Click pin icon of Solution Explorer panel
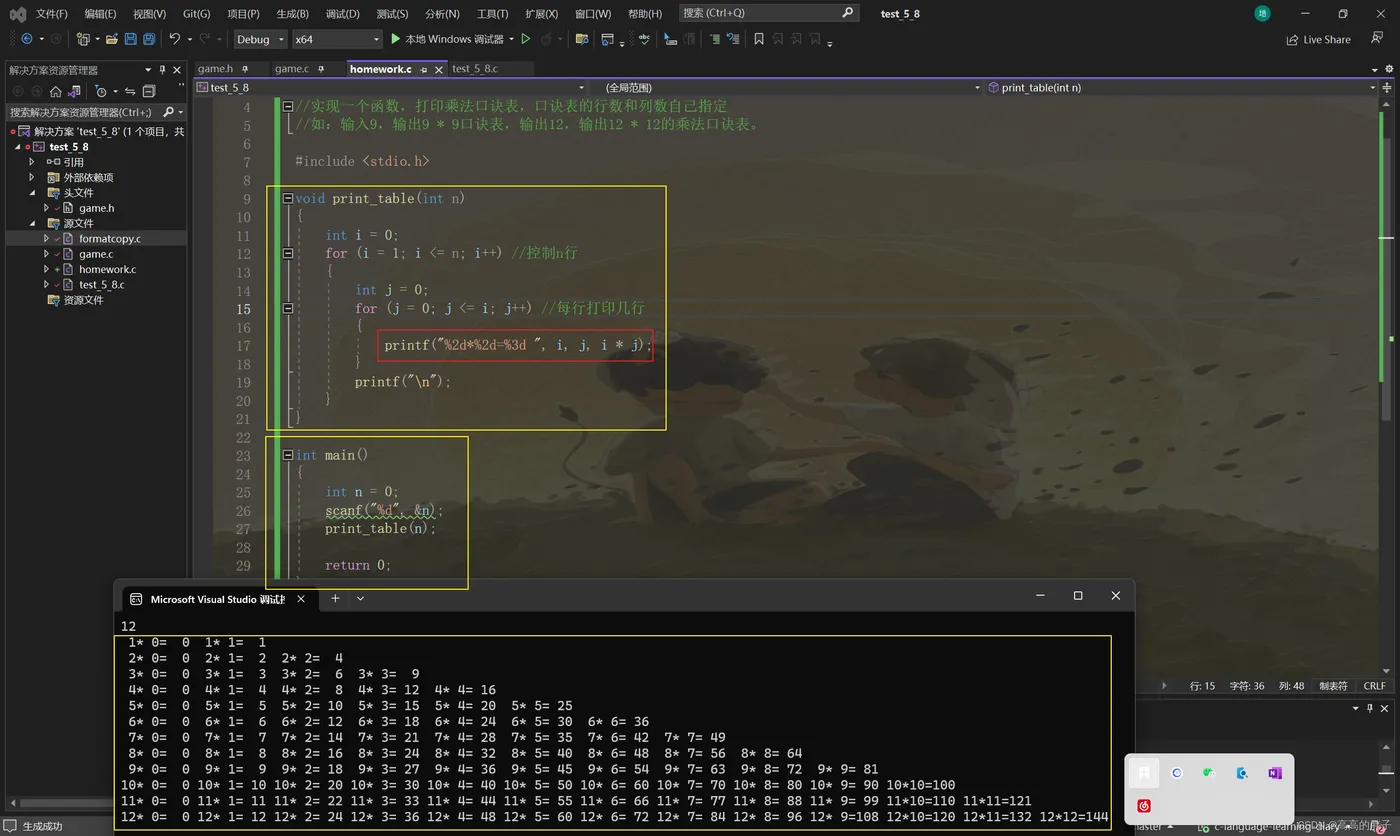 (x=162, y=70)
